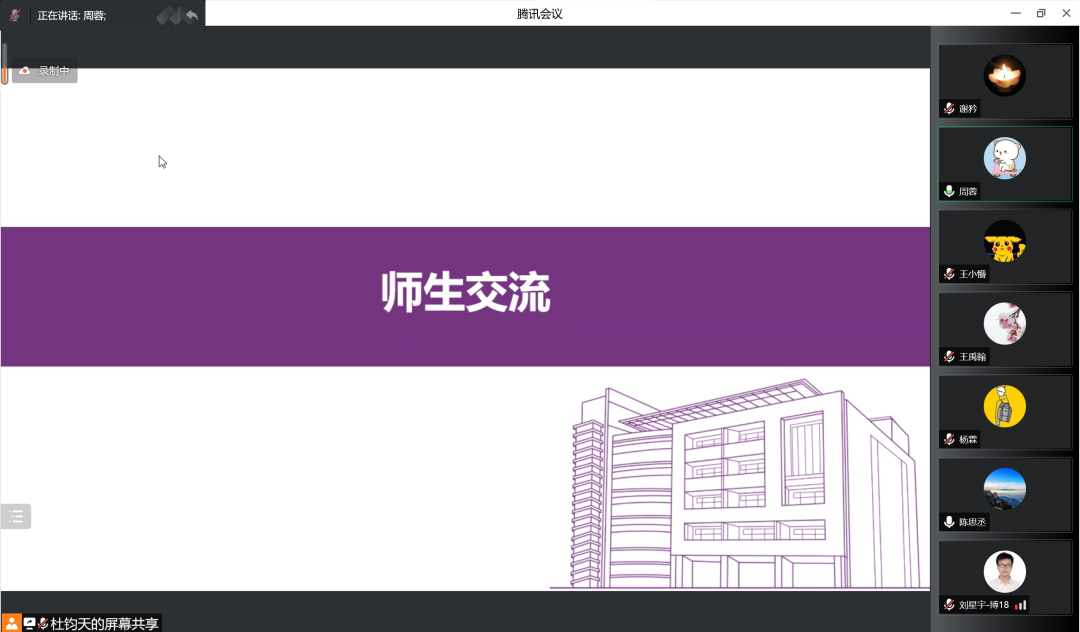
Task: Click the 师生交流 slide title banner
Action: (x=465, y=296)
